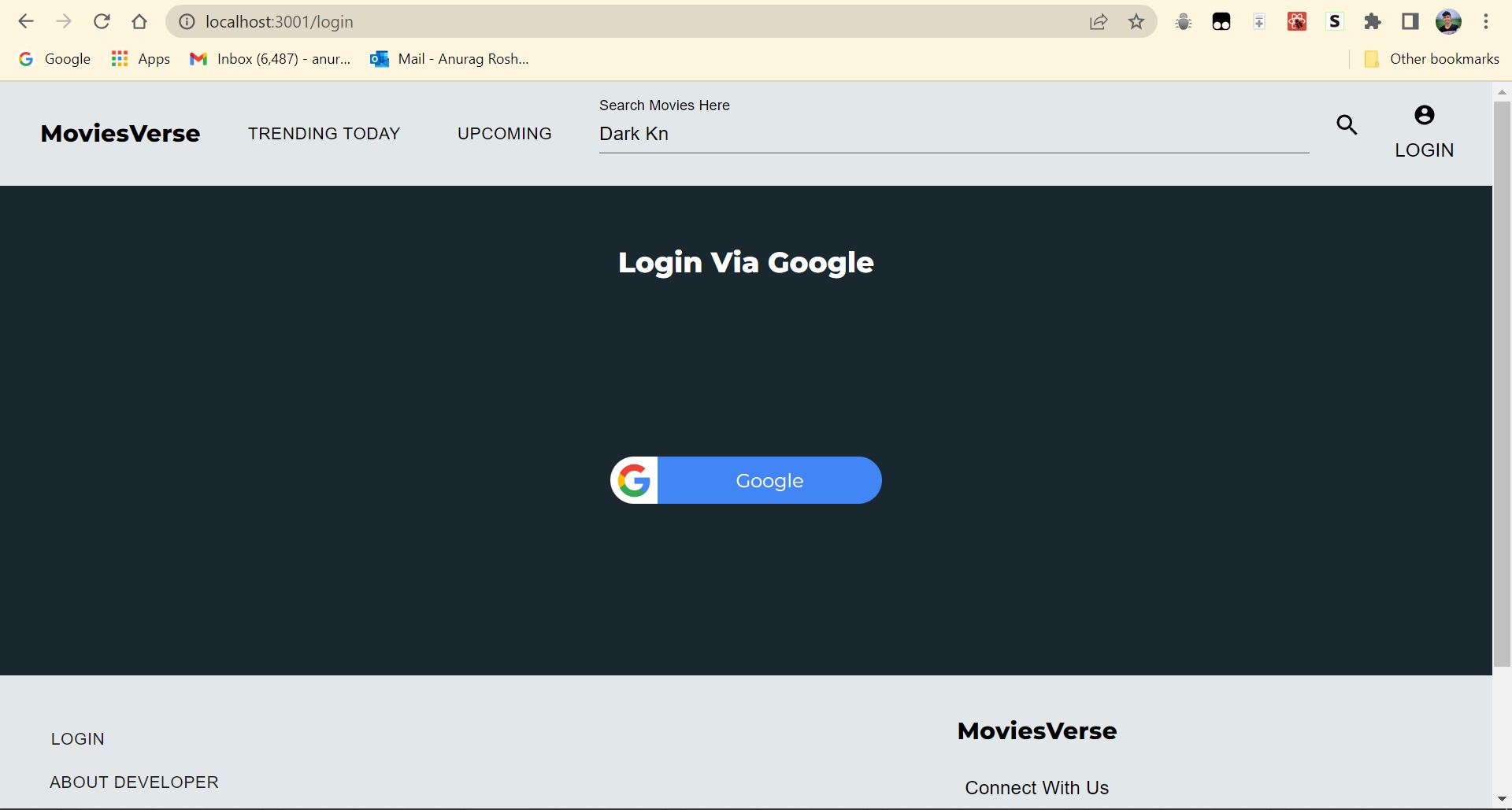Open the Gmail Inbox bookmark
Image resolution: width=1512 pixels, height=810 pixels.
270,59
